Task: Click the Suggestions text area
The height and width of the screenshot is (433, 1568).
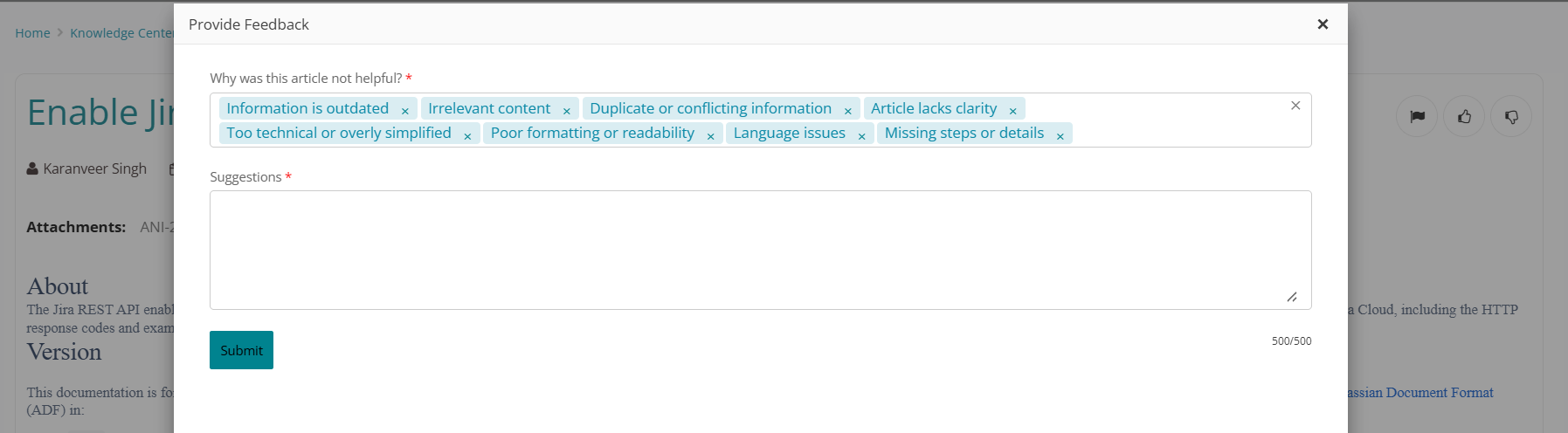Action: (x=760, y=250)
